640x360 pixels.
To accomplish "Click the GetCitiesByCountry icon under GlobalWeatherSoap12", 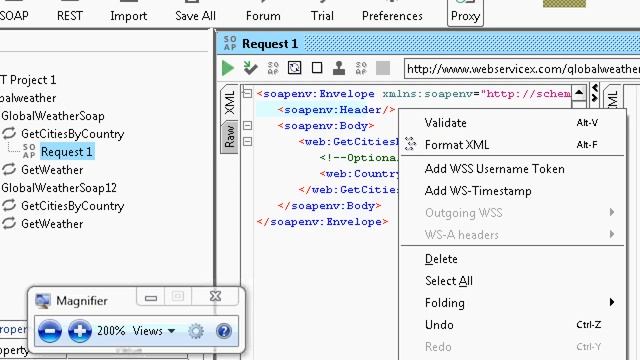I will tap(9, 205).
